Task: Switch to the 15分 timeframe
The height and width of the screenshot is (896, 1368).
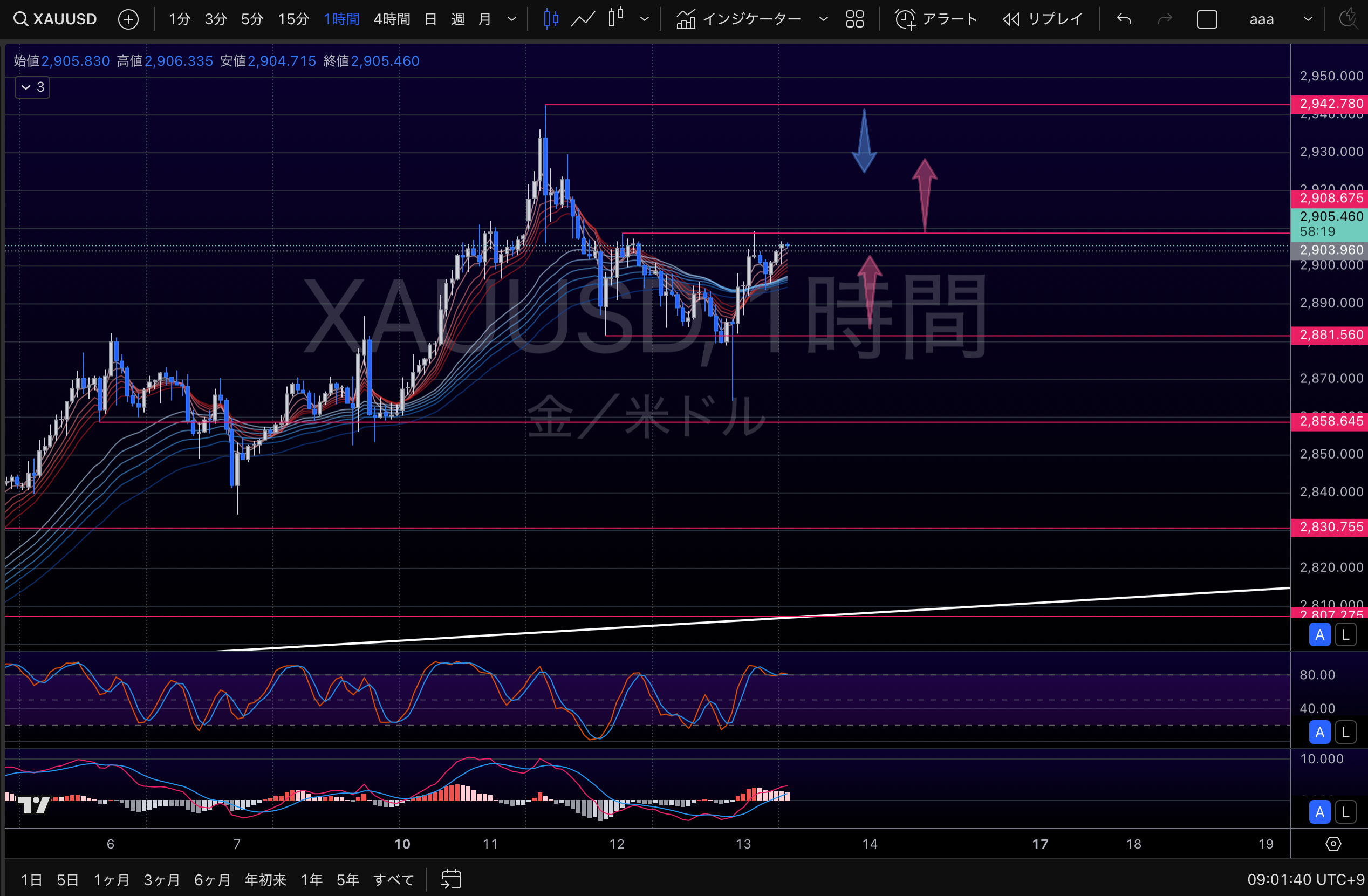Action: pos(293,19)
